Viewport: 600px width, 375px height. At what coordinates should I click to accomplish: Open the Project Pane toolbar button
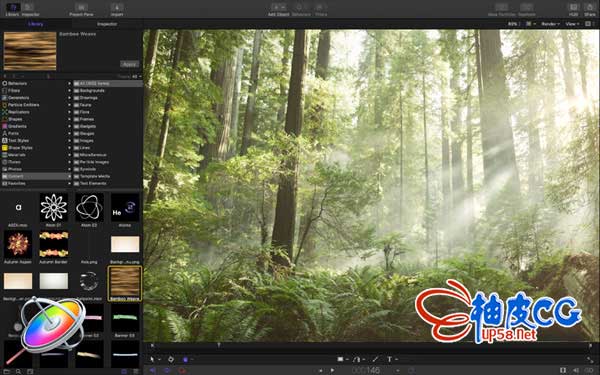pos(81,10)
